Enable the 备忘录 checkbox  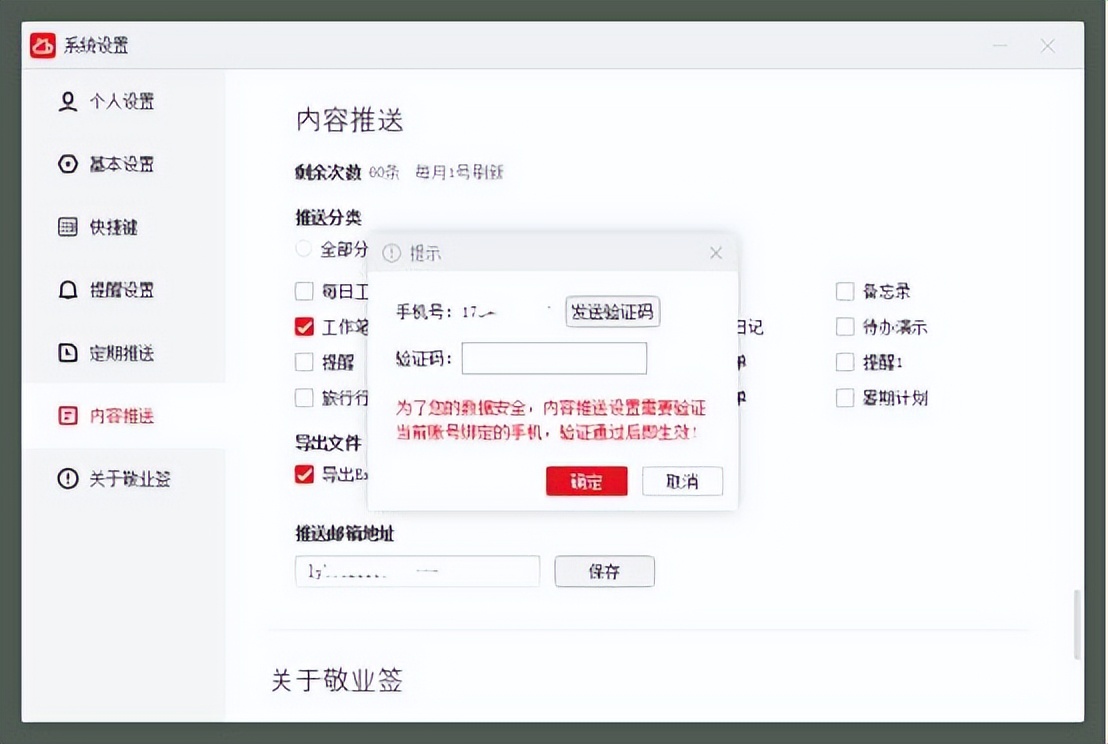(844, 290)
